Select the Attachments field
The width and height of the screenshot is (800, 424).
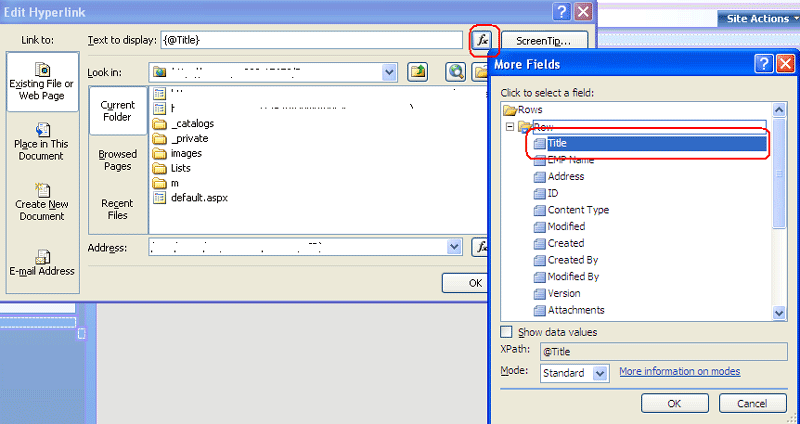(569, 310)
